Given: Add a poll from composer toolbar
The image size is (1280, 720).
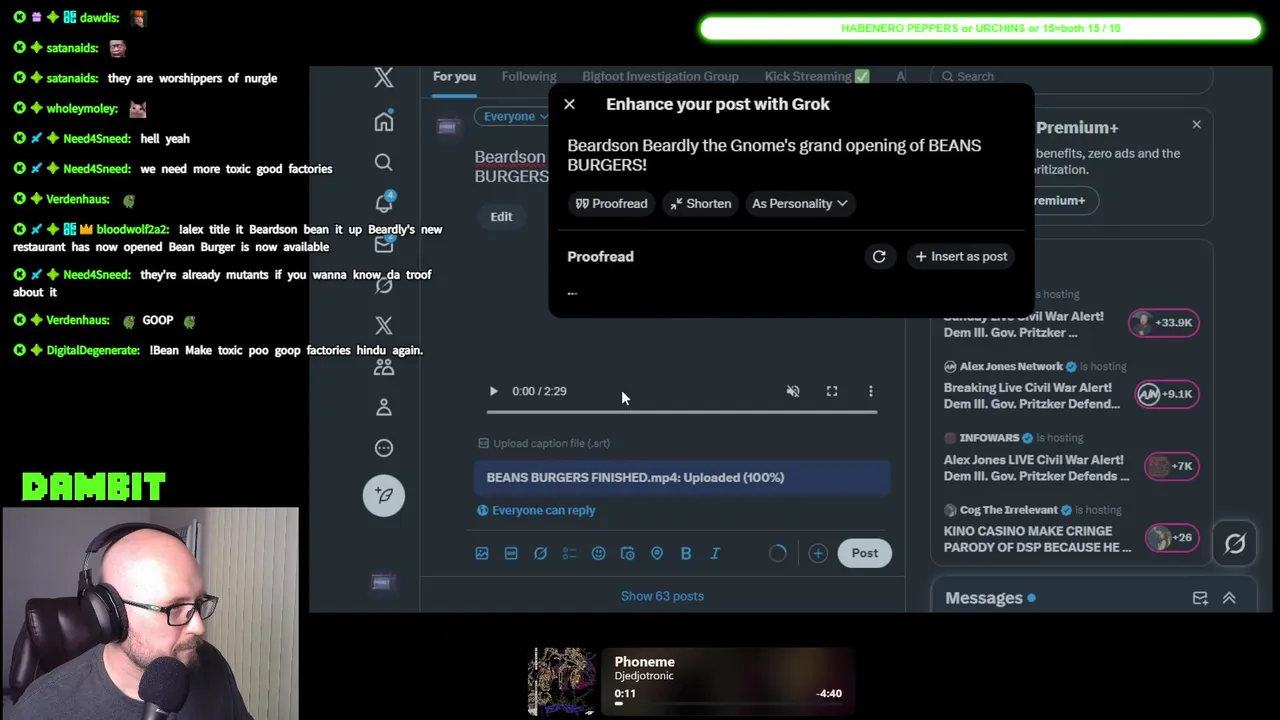Looking at the screenshot, I should tap(569, 553).
